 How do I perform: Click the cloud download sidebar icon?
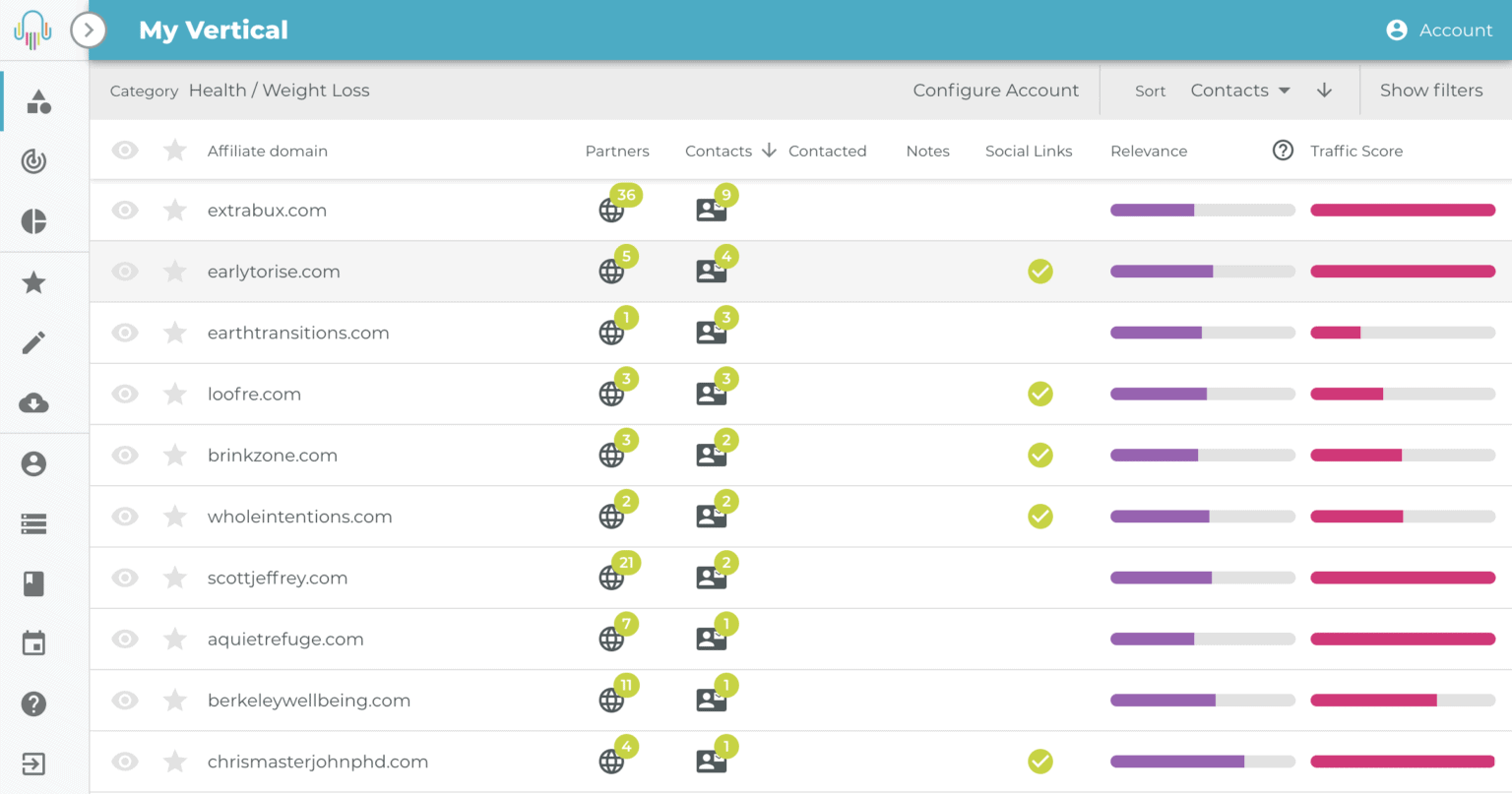(x=33, y=403)
